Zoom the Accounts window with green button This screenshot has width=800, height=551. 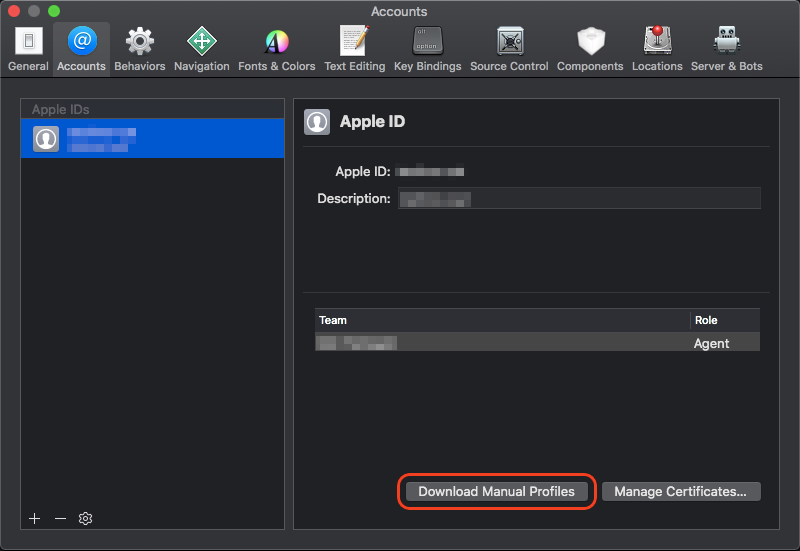54,11
